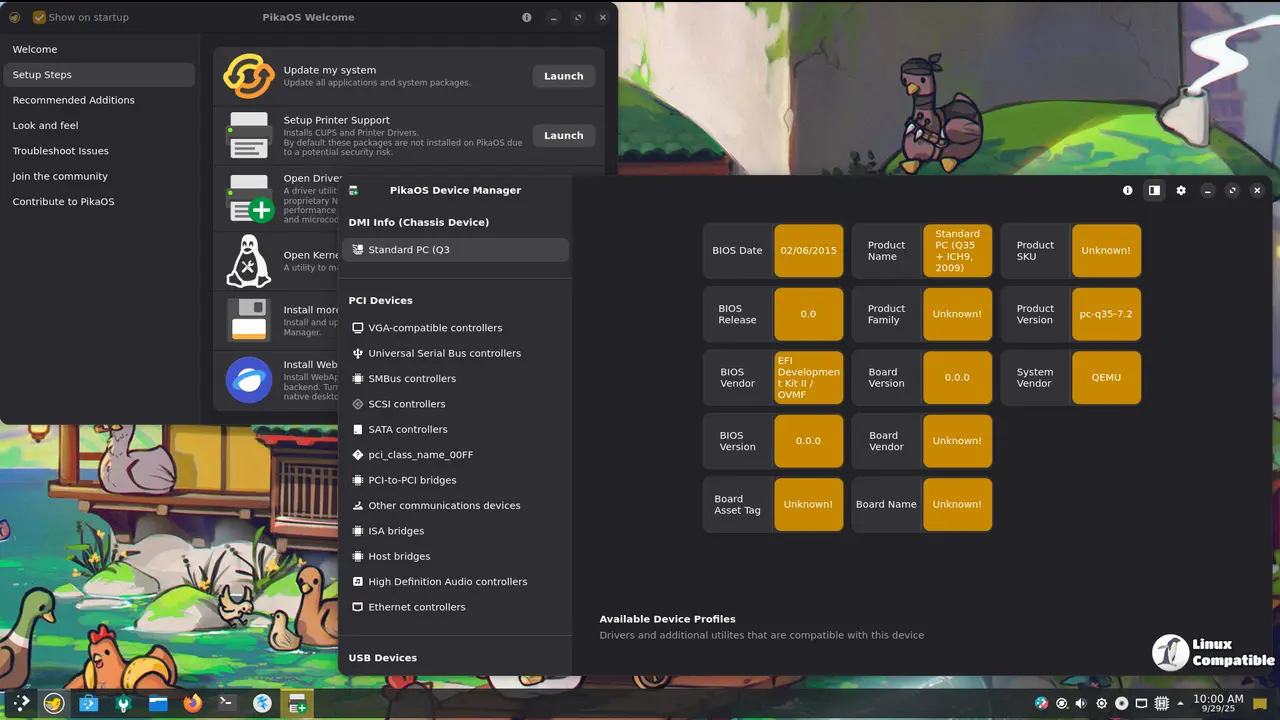Expand Universal Serial Bus controllers
Screen dimensions: 1280x720
click(444, 353)
